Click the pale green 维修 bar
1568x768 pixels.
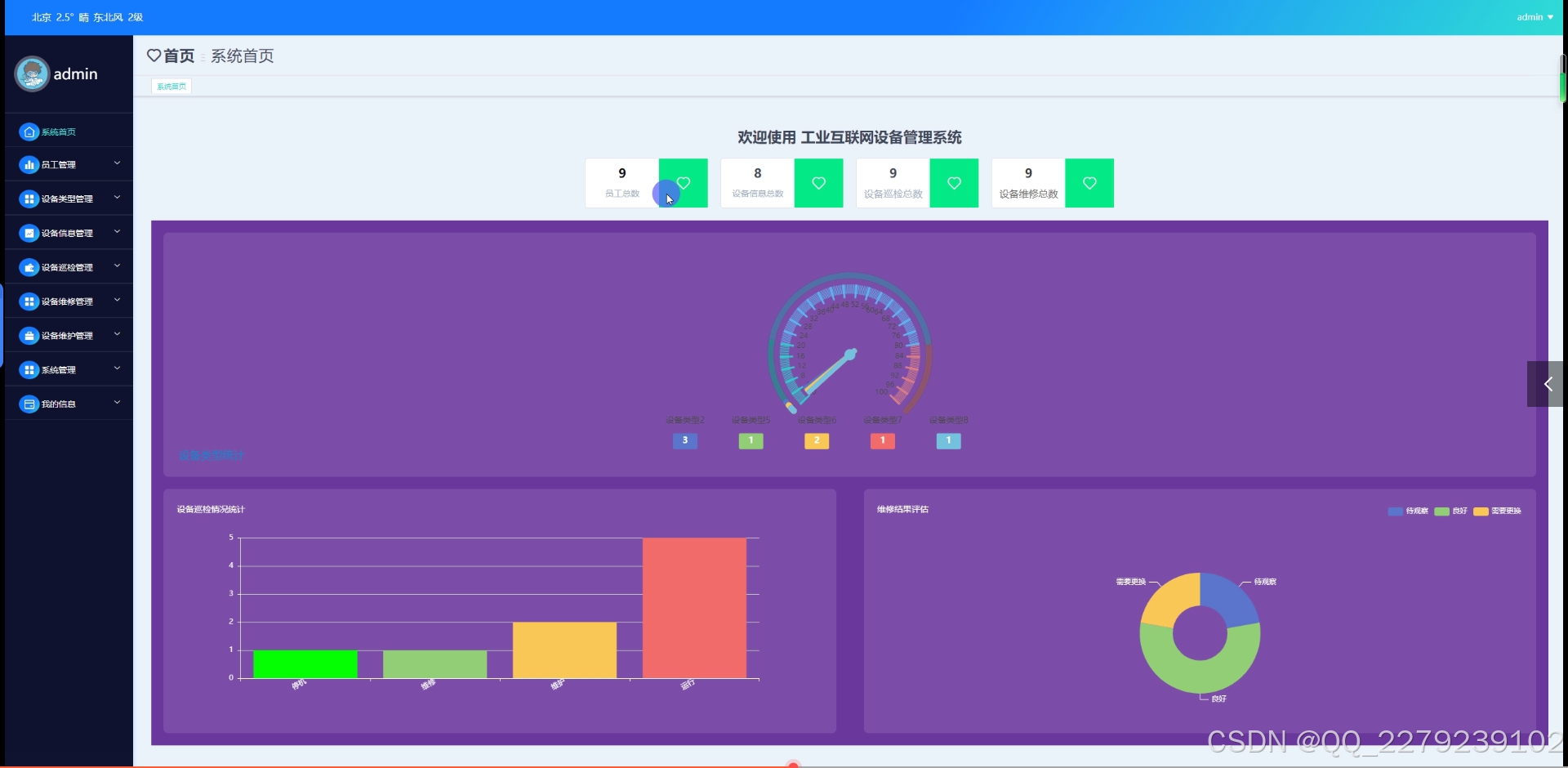435,664
